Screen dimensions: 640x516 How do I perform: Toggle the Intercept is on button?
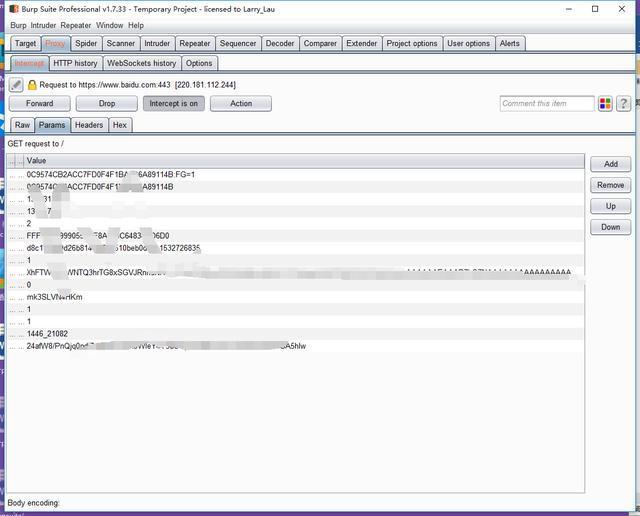pos(173,104)
